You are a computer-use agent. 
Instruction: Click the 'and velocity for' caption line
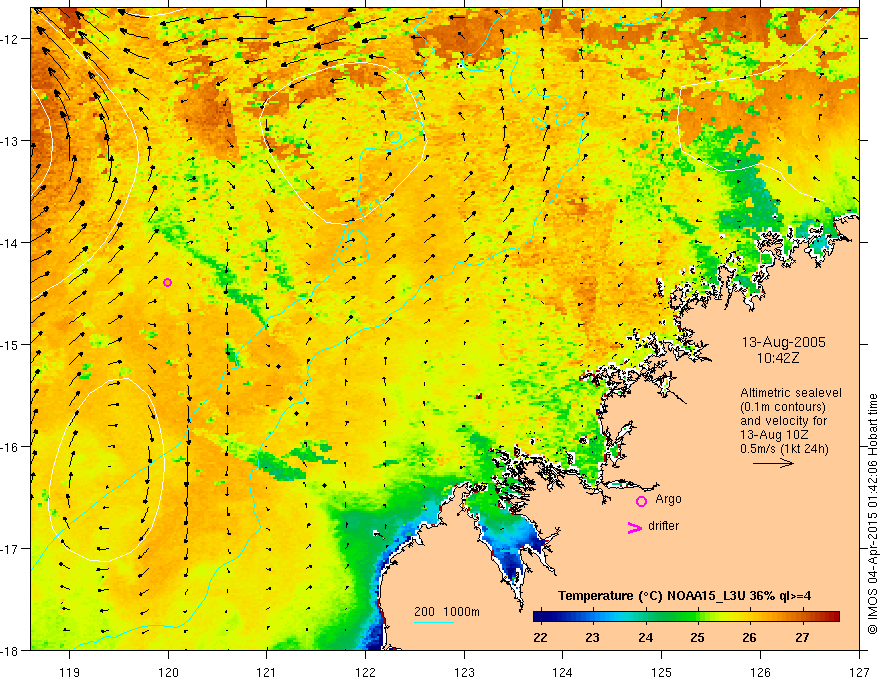(783, 421)
